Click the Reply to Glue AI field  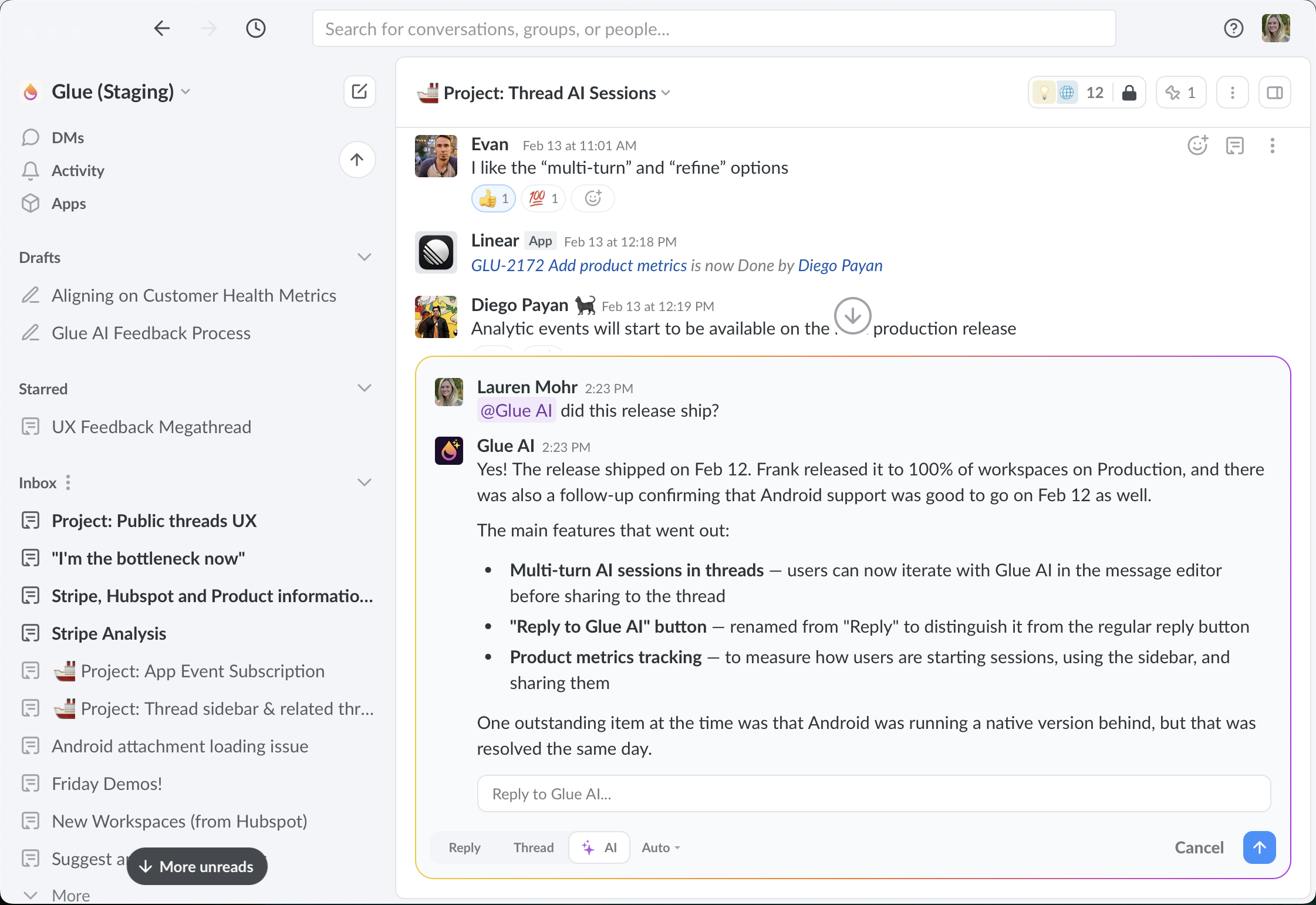[x=873, y=793]
